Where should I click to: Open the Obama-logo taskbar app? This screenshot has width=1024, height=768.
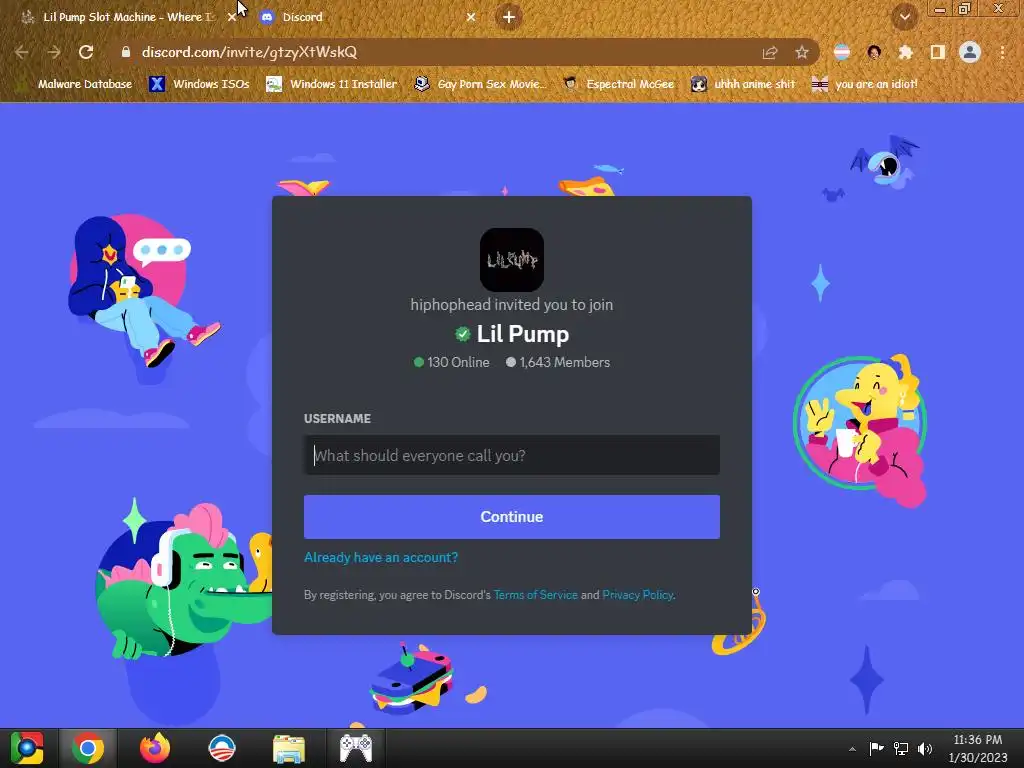[221, 748]
